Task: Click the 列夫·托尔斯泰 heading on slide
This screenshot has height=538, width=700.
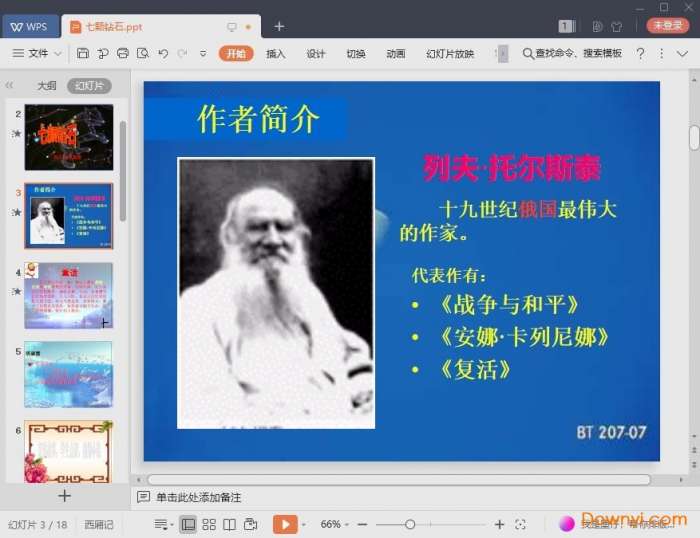Action: click(512, 168)
